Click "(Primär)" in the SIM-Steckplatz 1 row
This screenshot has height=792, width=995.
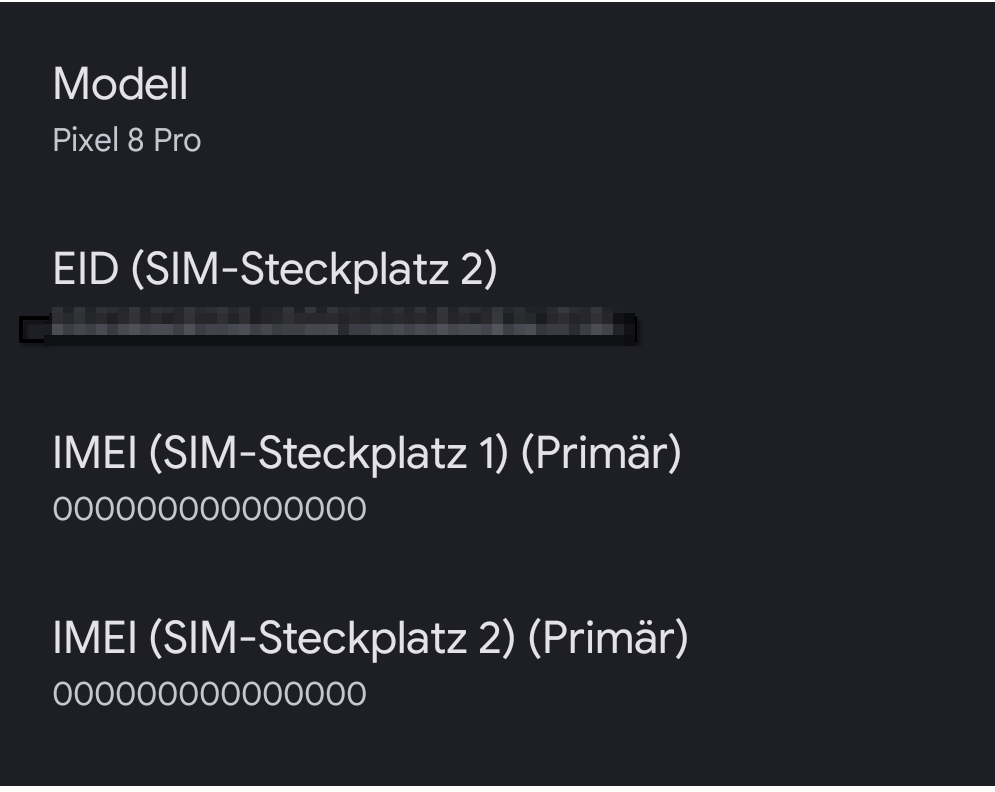pyautogui.click(x=602, y=454)
